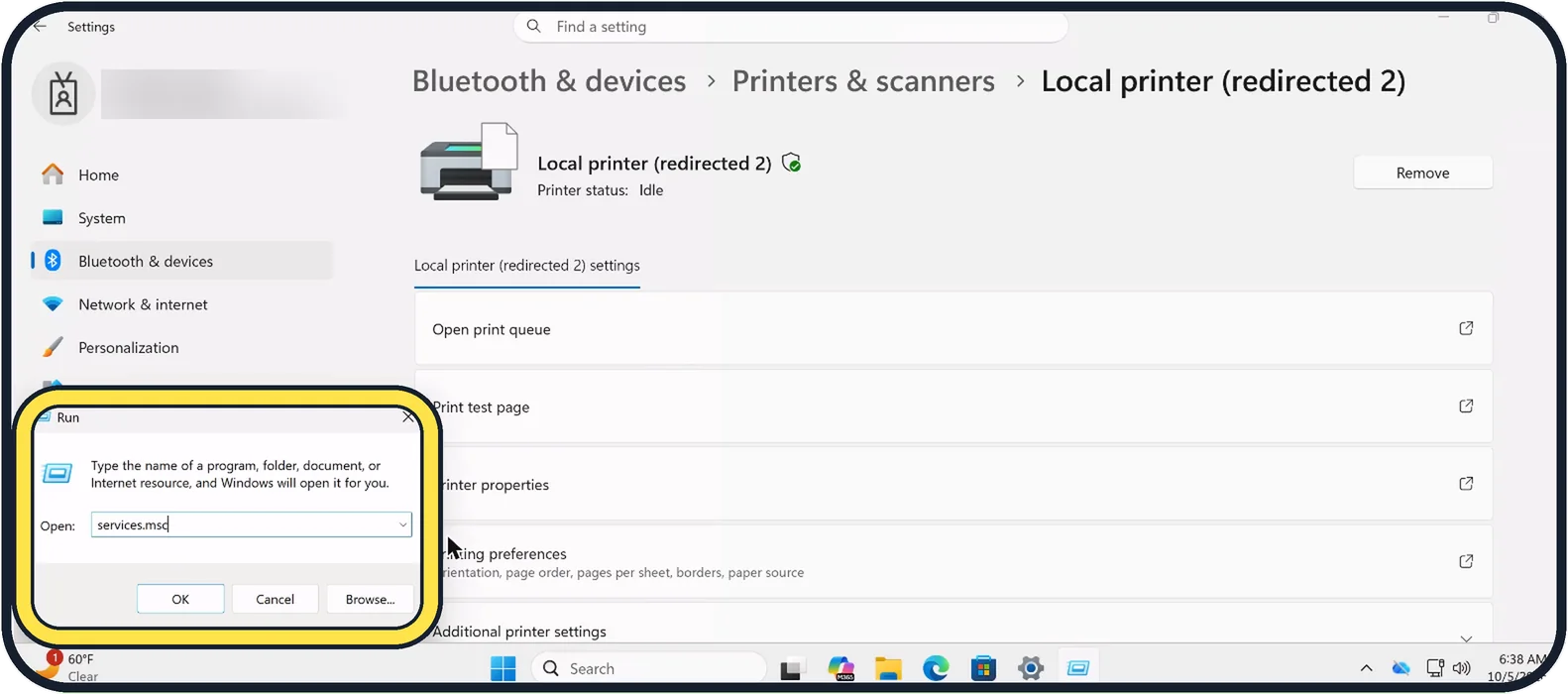Click Browse... in the Run dialog
Screen dimensions: 1568x694
click(x=370, y=599)
